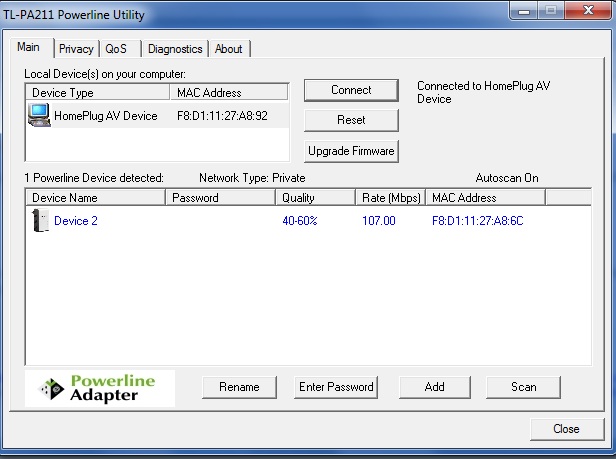Sort by the Quality column header
The width and height of the screenshot is (616, 459).
(315, 198)
